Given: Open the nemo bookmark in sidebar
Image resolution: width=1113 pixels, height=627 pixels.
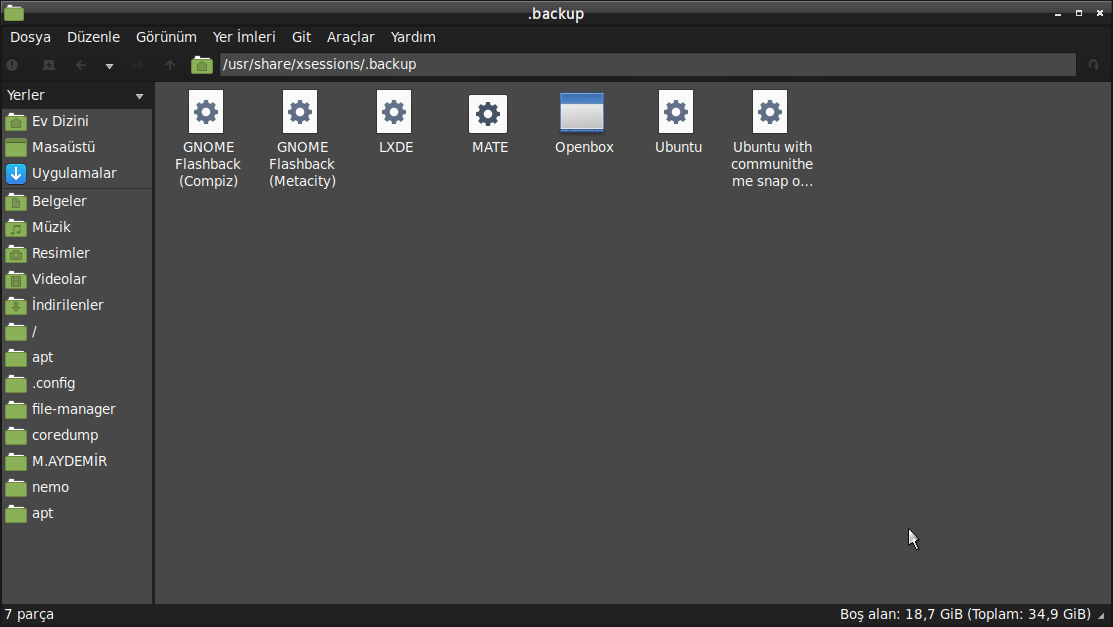Looking at the screenshot, I should point(77,488).
